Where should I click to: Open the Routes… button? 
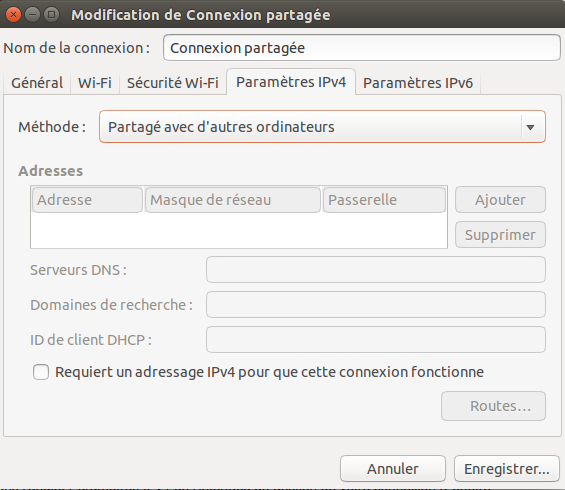point(493,406)
